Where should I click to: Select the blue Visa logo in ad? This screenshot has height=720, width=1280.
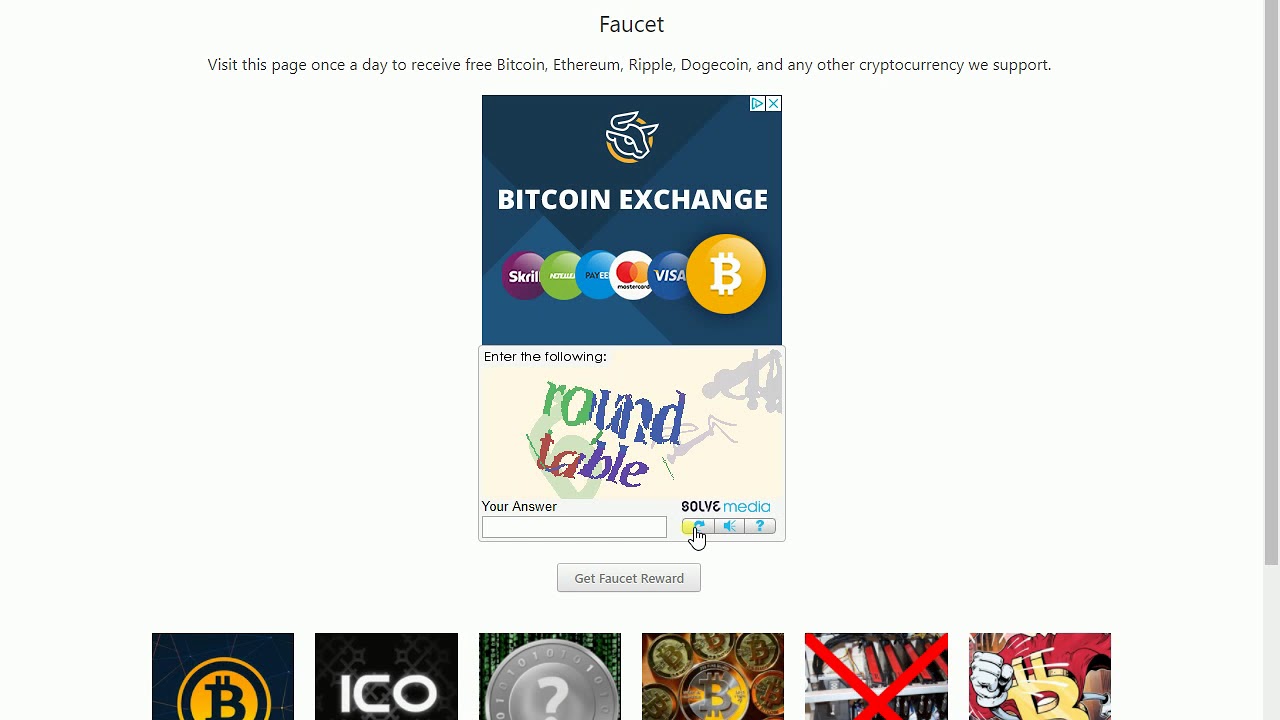[669, 275]
